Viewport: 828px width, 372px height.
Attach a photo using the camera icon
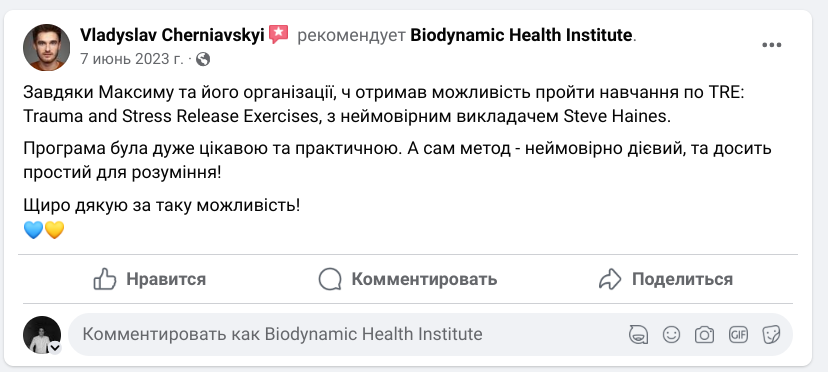pos(704,334)
